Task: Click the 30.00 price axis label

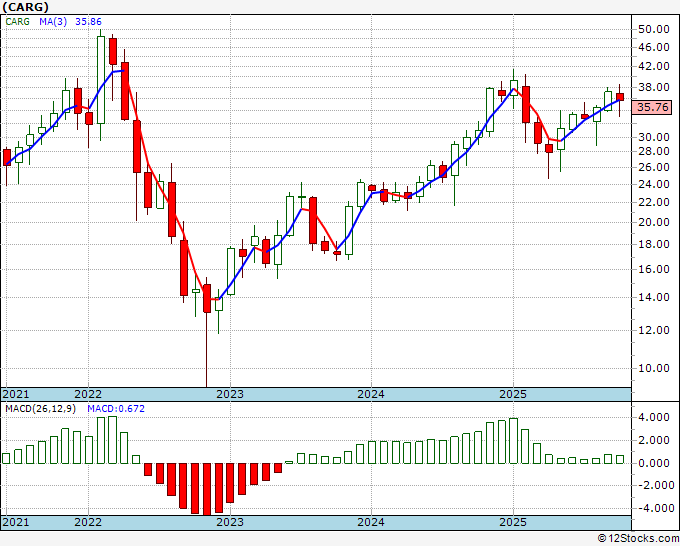Action: coord(654,137)
